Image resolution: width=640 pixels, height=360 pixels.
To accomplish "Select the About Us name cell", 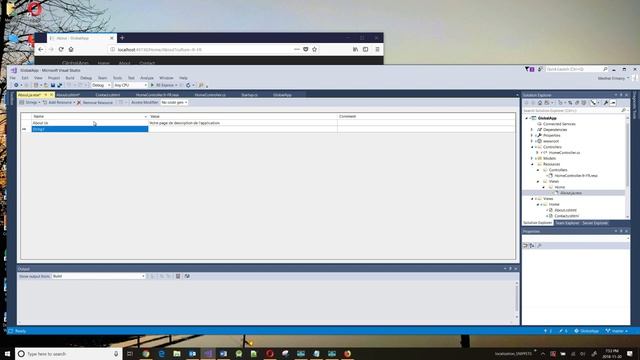I will pyautogui.click(x=90, y=123).
